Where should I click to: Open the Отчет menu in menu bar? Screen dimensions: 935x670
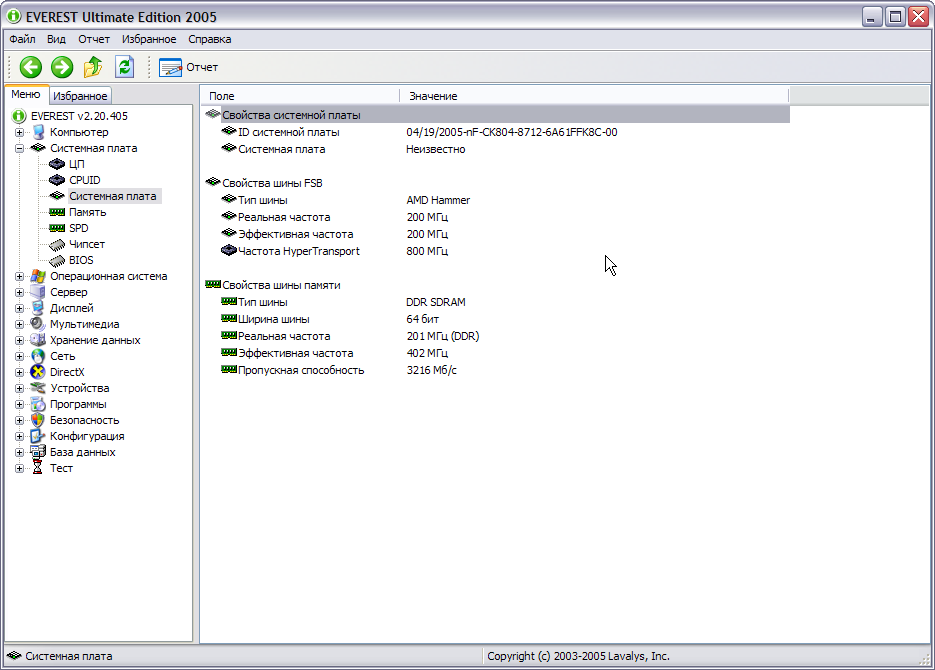click(x=94, y=39)
